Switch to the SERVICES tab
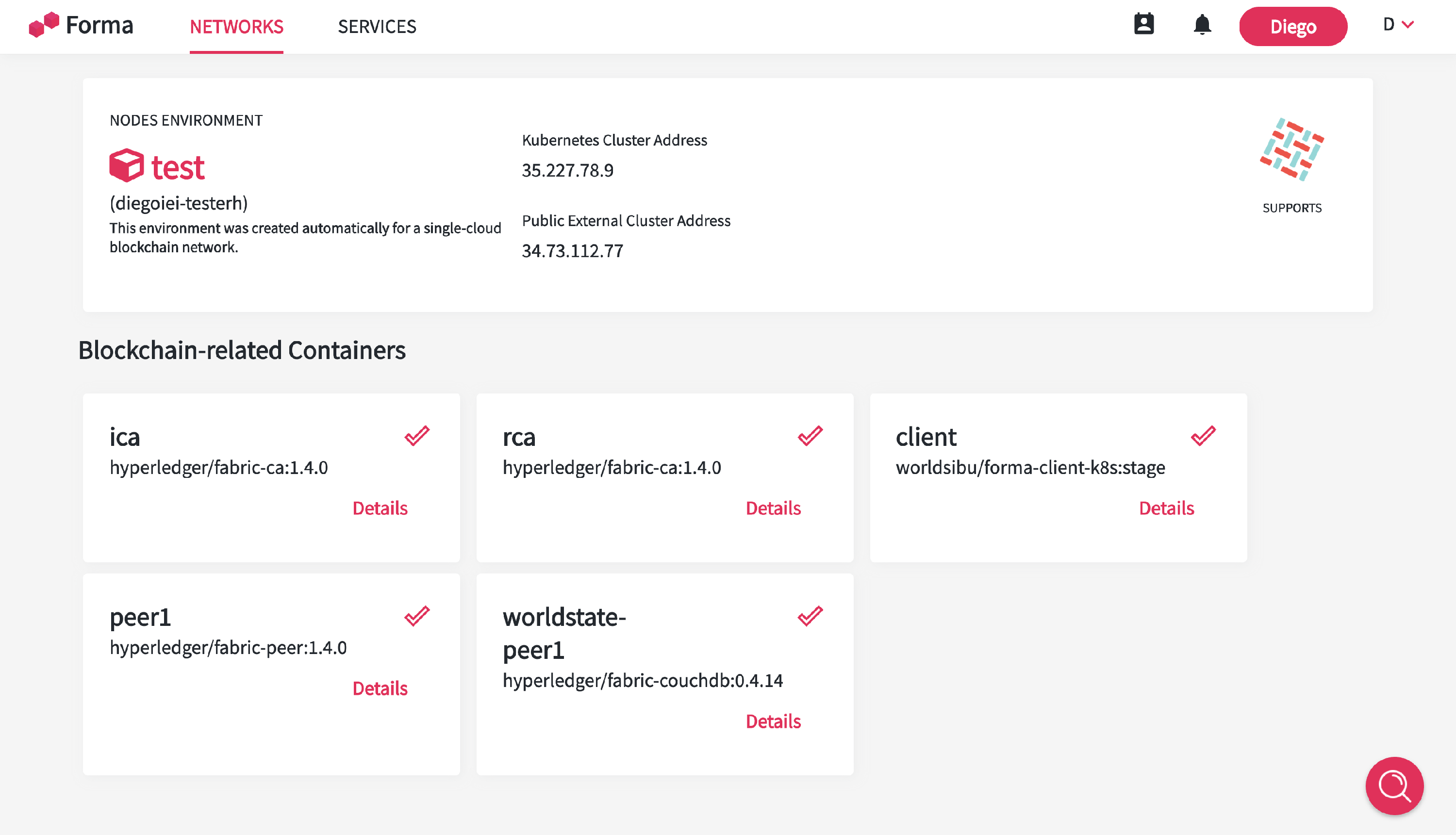 377,26
